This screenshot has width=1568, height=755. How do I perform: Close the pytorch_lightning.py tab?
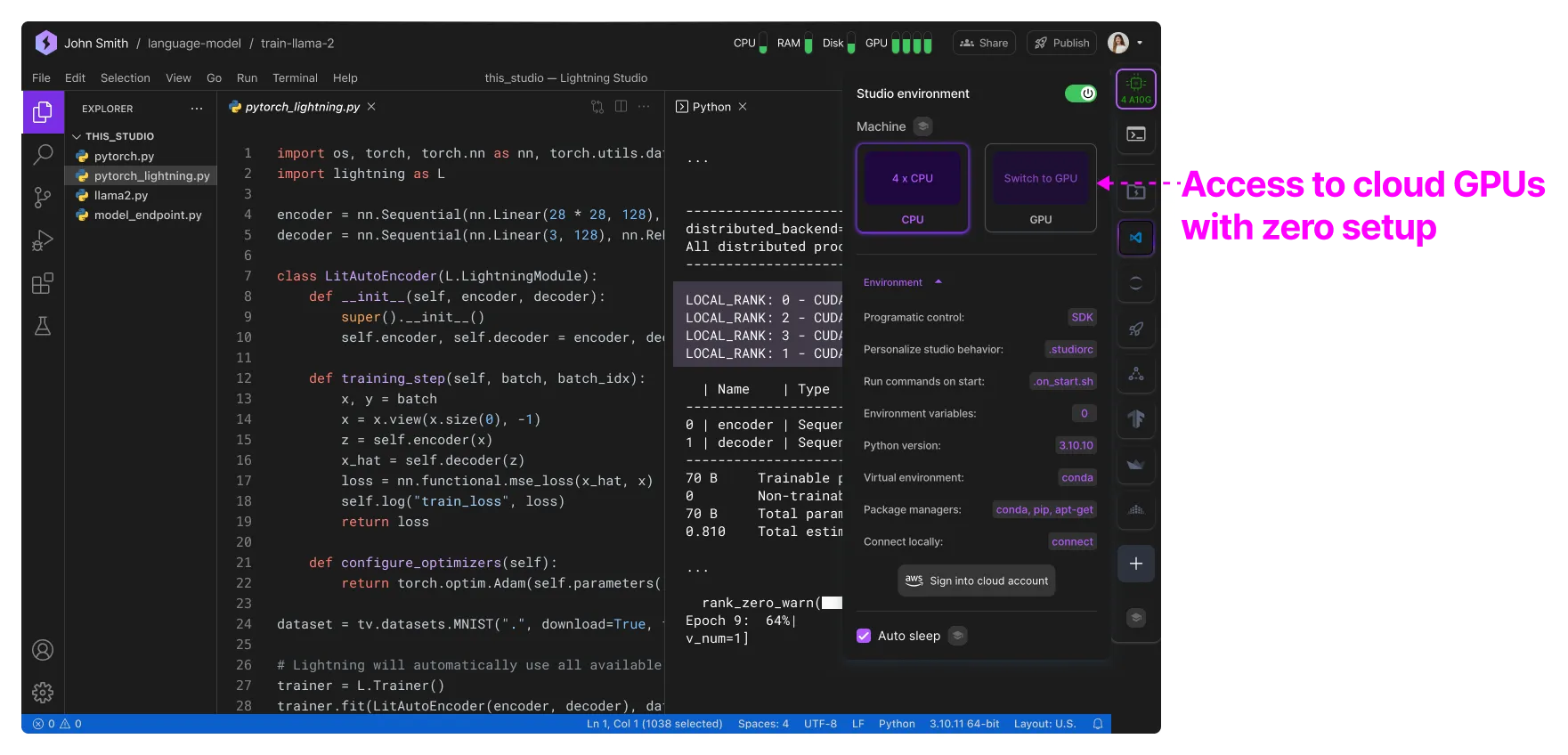pyautogui.click(x=371, y=107)
